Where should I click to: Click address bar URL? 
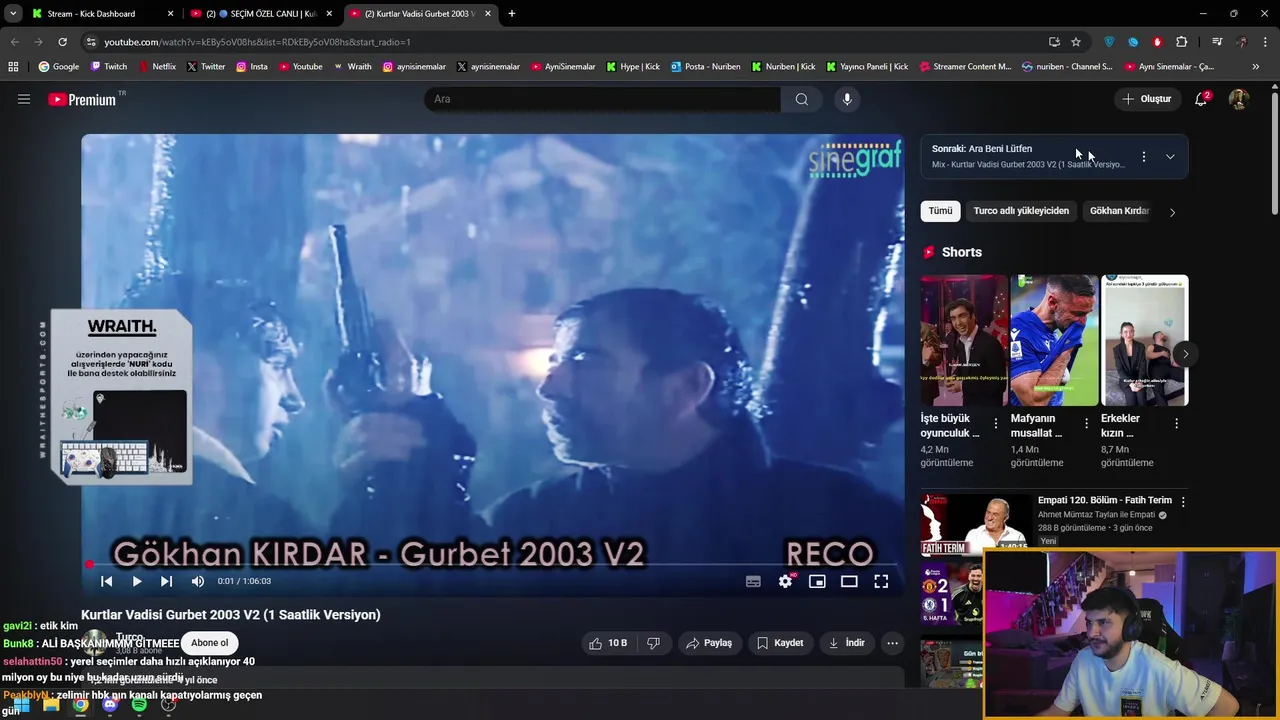point(258,42)
